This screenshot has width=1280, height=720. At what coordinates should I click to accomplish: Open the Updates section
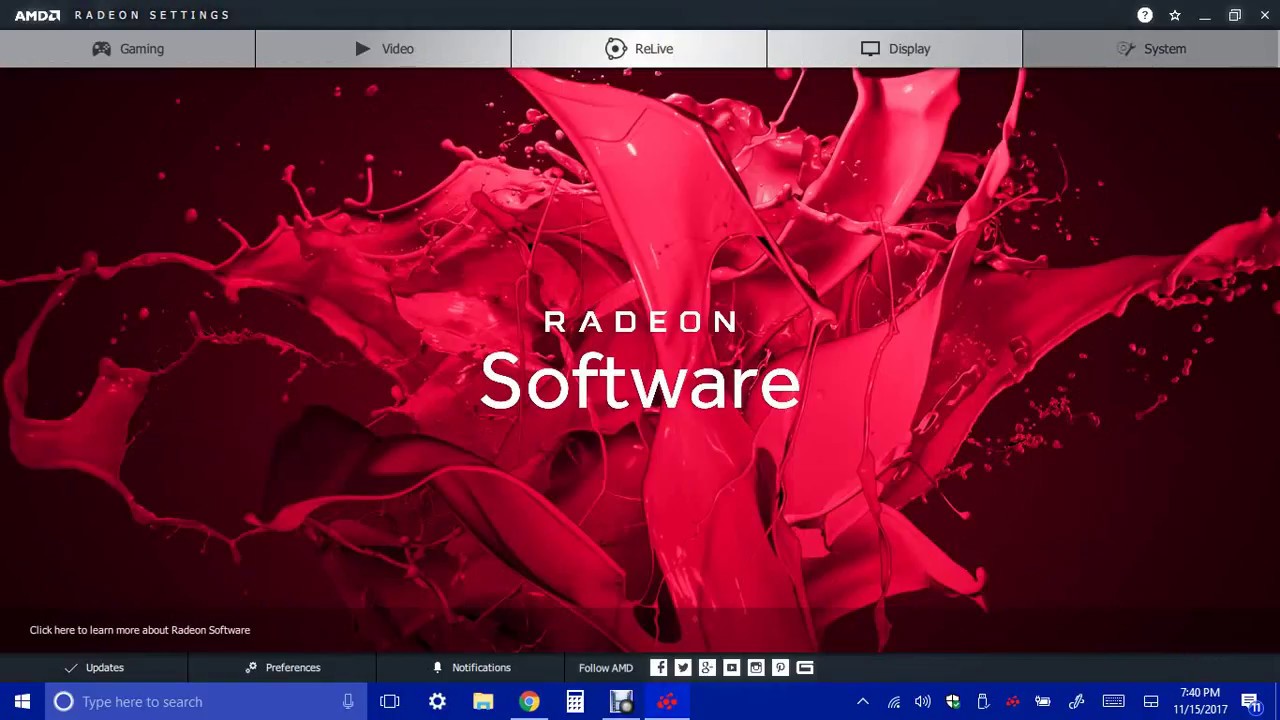[x=94, y=667]
